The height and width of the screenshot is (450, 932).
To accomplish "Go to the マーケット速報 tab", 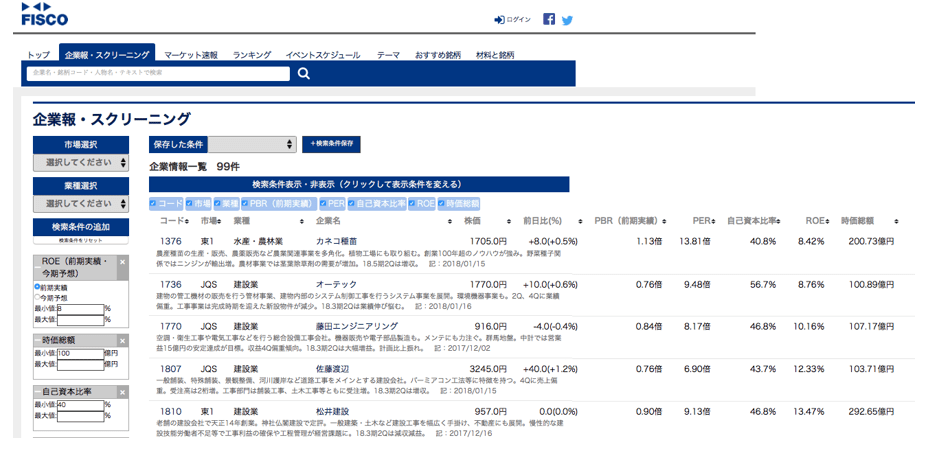I will pyautogui.click(x=190, y=55).
